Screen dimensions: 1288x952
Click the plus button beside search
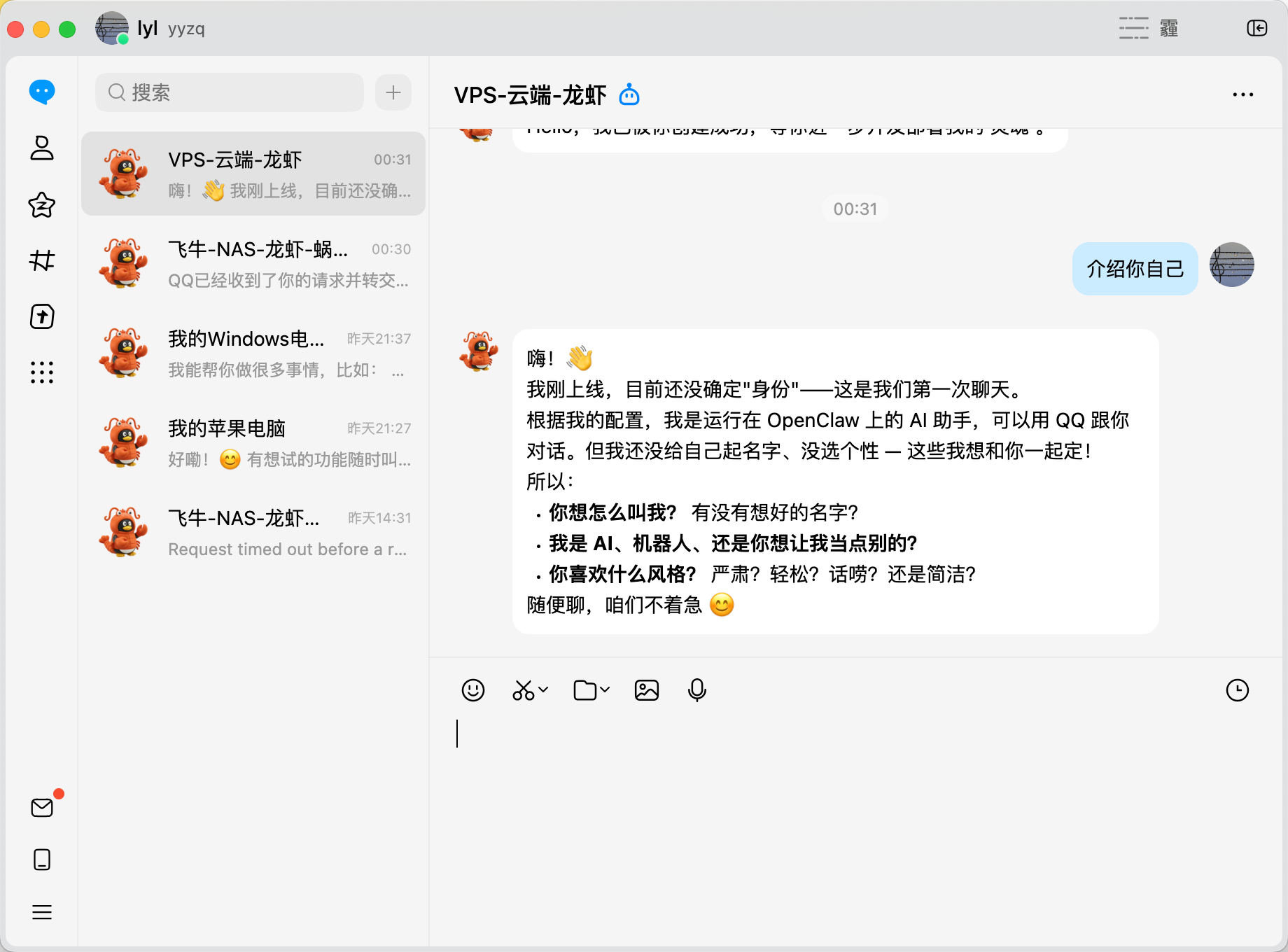[393, 92]
